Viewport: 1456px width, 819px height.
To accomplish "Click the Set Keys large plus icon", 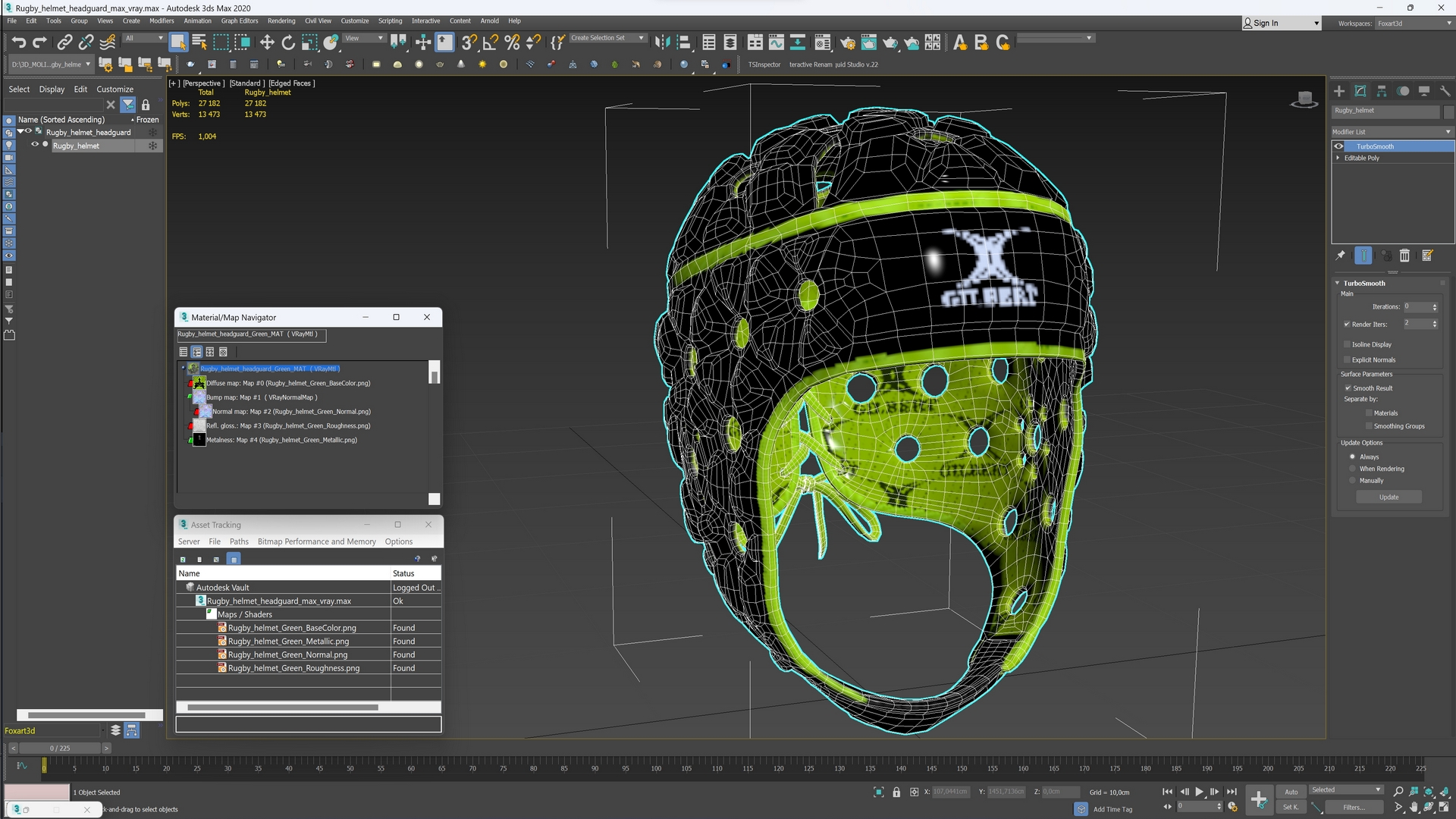I will coord(1259,799).
